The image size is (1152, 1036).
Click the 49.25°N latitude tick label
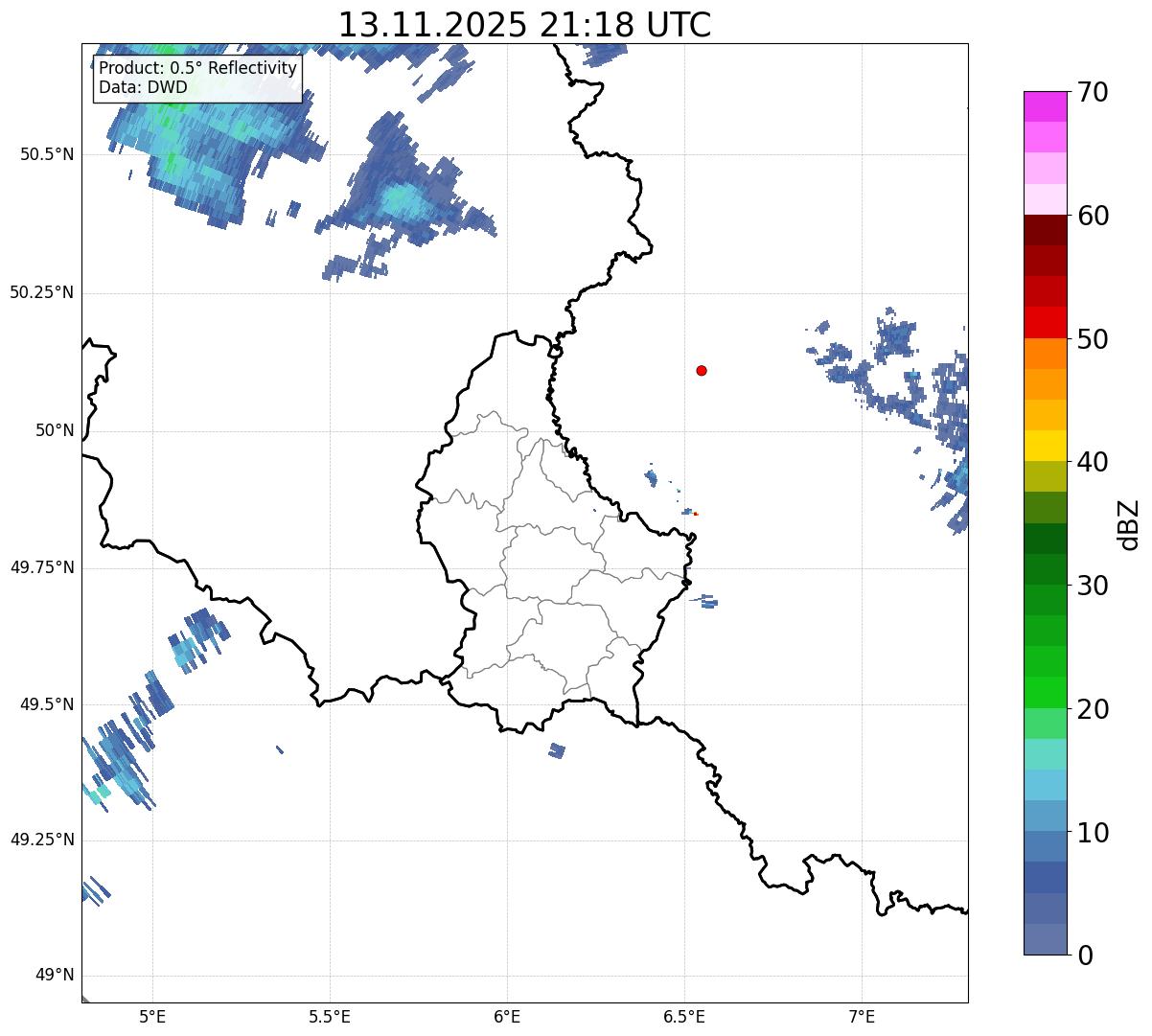coord(41,840)
